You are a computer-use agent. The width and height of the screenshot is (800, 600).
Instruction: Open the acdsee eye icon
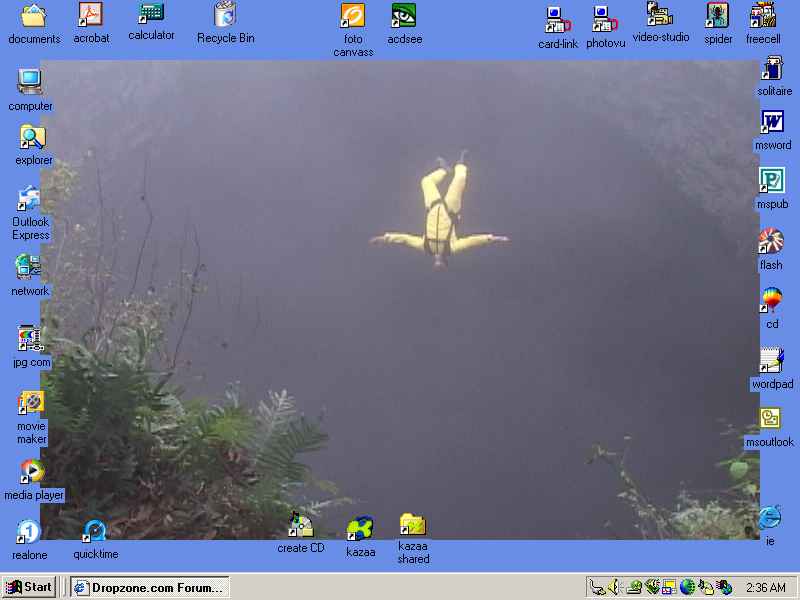(404, 16)
